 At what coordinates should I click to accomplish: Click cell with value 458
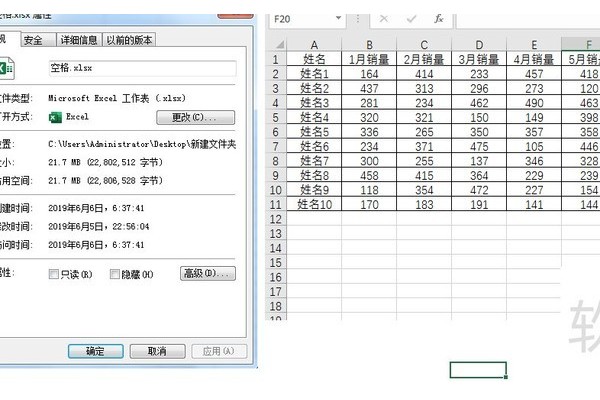pyautogui.click(x=369, y=175)
